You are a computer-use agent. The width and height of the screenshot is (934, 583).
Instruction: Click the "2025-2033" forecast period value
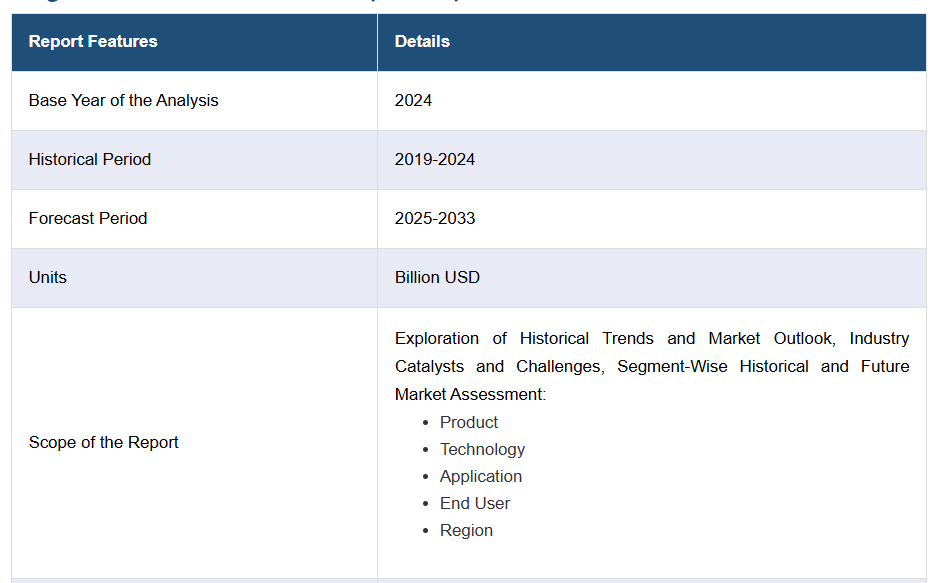coord(435,219)
